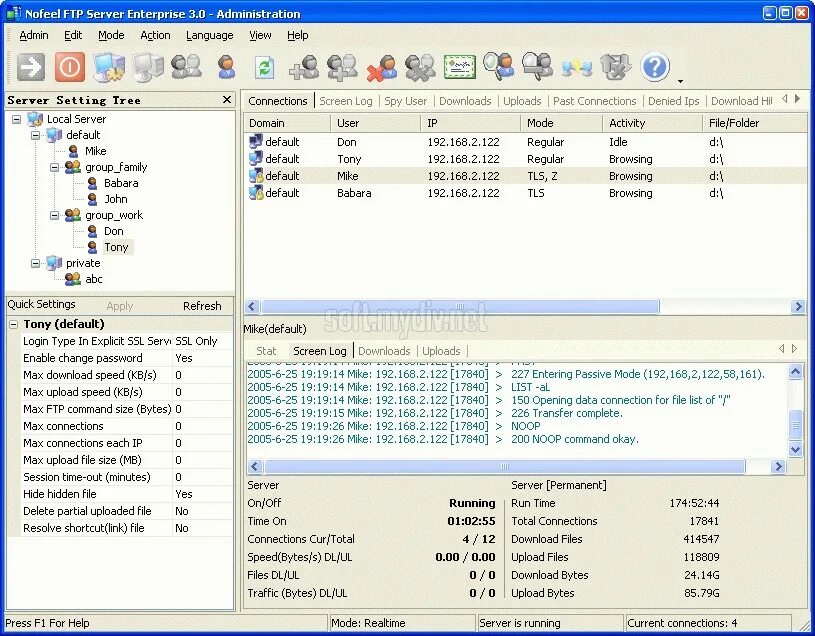Click the find user magnifier icon
Image resolution: width=815 pixels, height=636 pixels.
(x=498, y=67)
